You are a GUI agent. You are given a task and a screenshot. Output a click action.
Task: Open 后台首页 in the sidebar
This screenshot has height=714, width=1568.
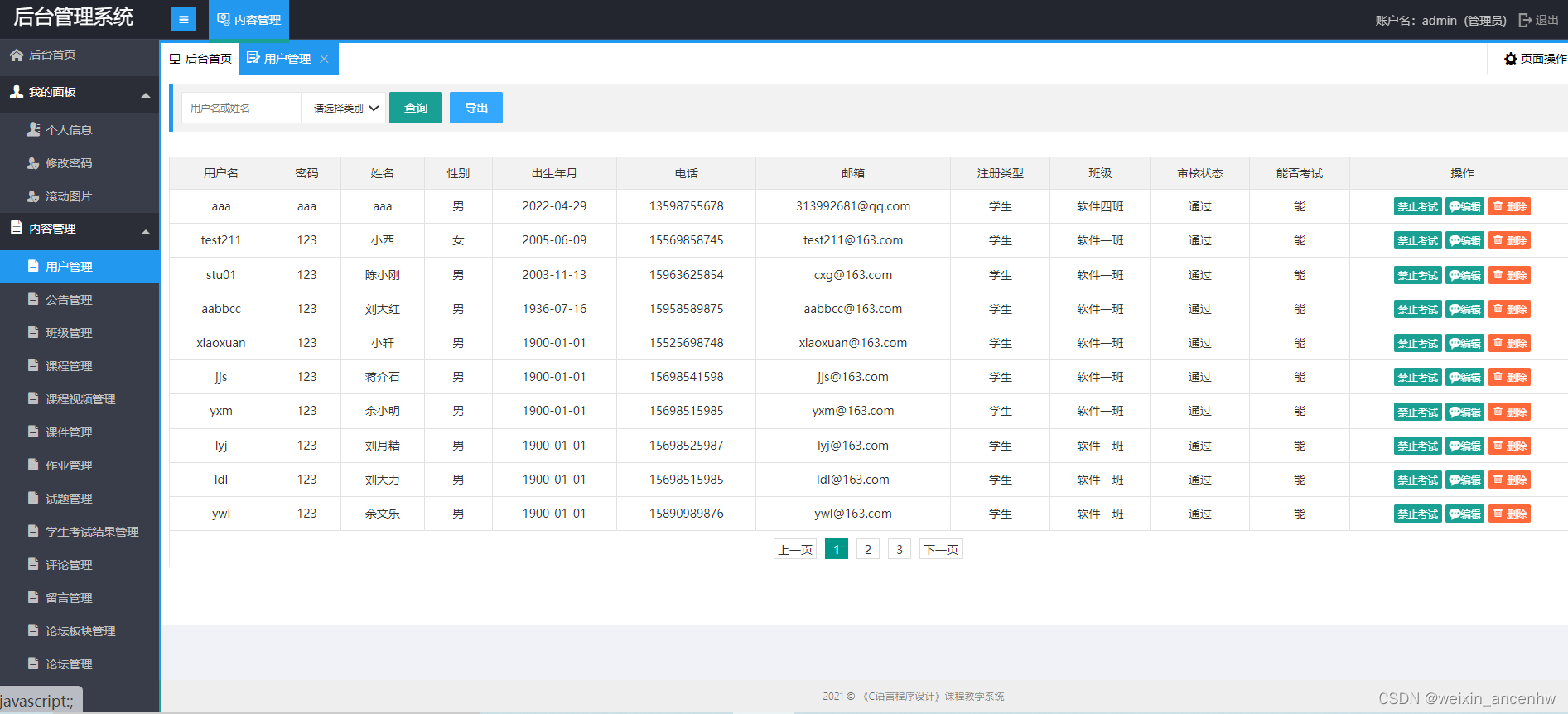point(80,55)
